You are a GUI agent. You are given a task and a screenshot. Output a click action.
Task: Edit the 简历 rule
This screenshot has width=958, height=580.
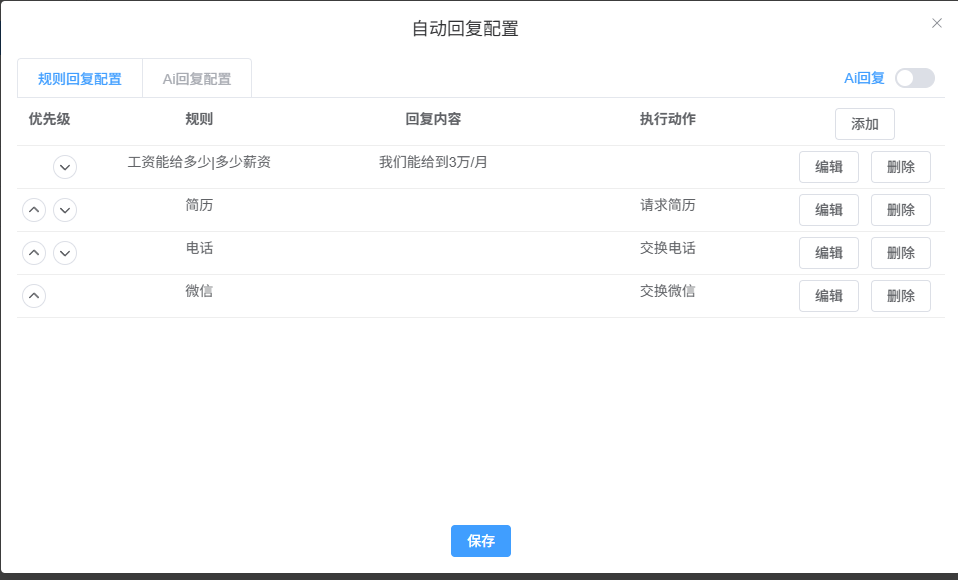[828, 210]
